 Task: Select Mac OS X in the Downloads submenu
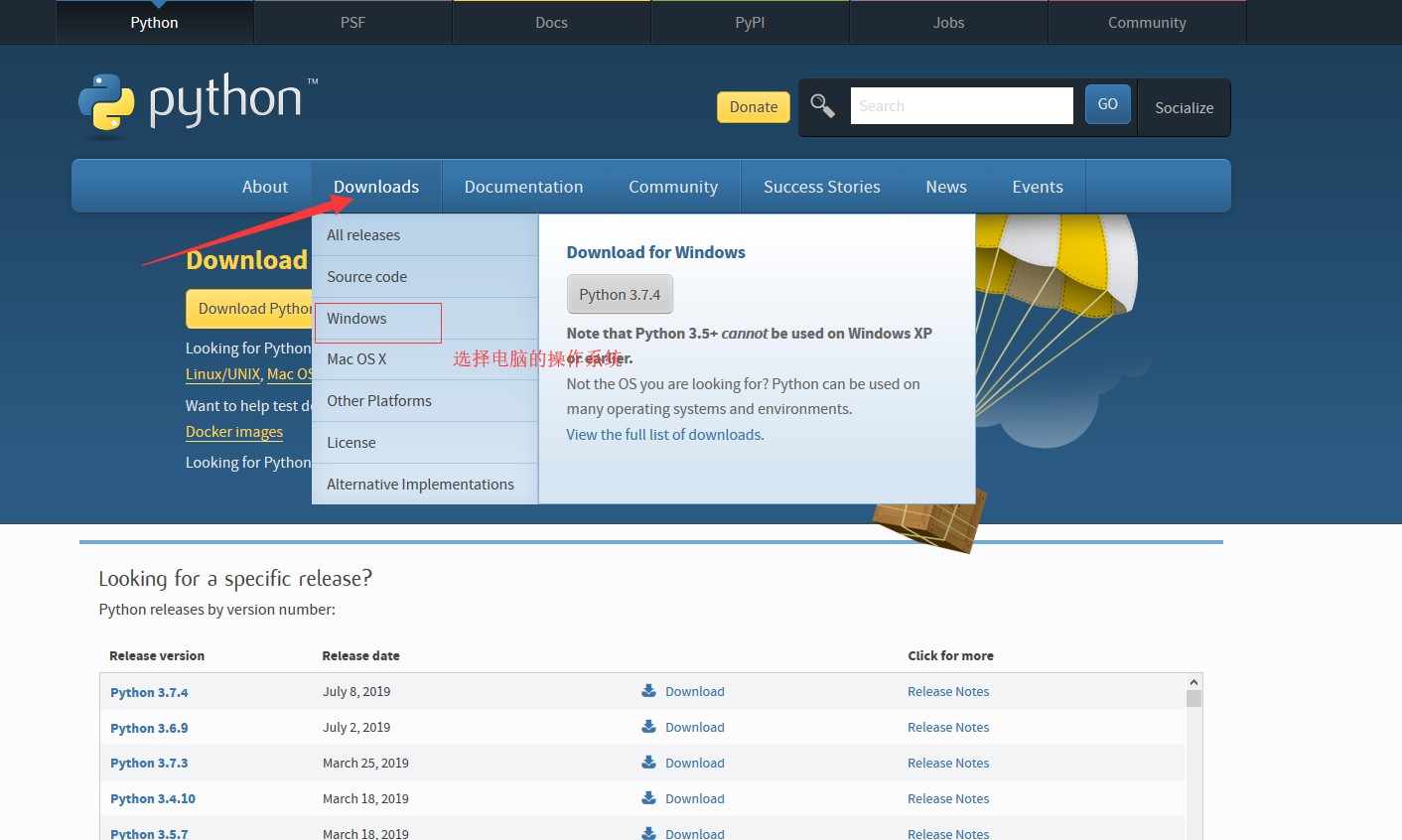point(425,359)
